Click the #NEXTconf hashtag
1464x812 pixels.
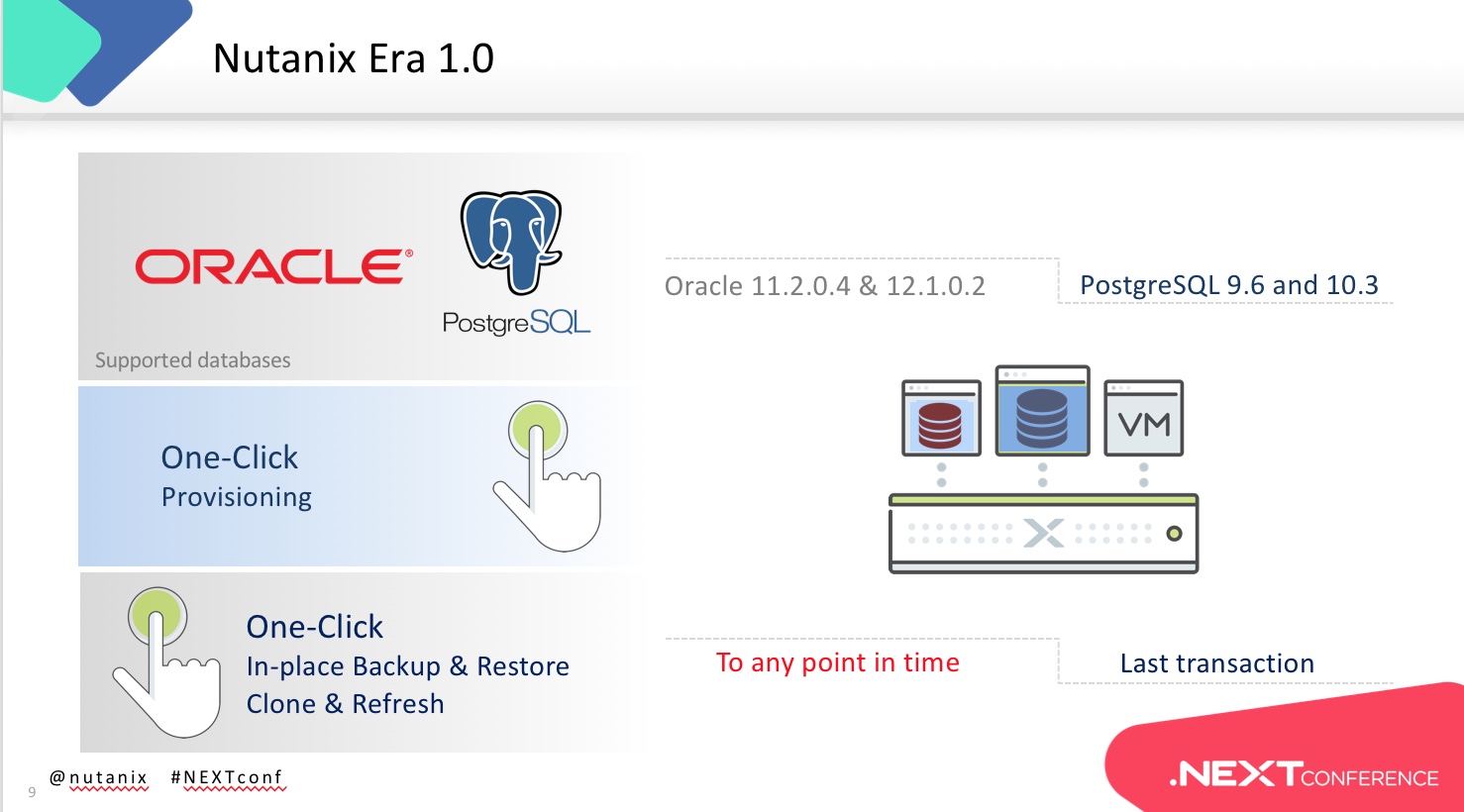227,777
